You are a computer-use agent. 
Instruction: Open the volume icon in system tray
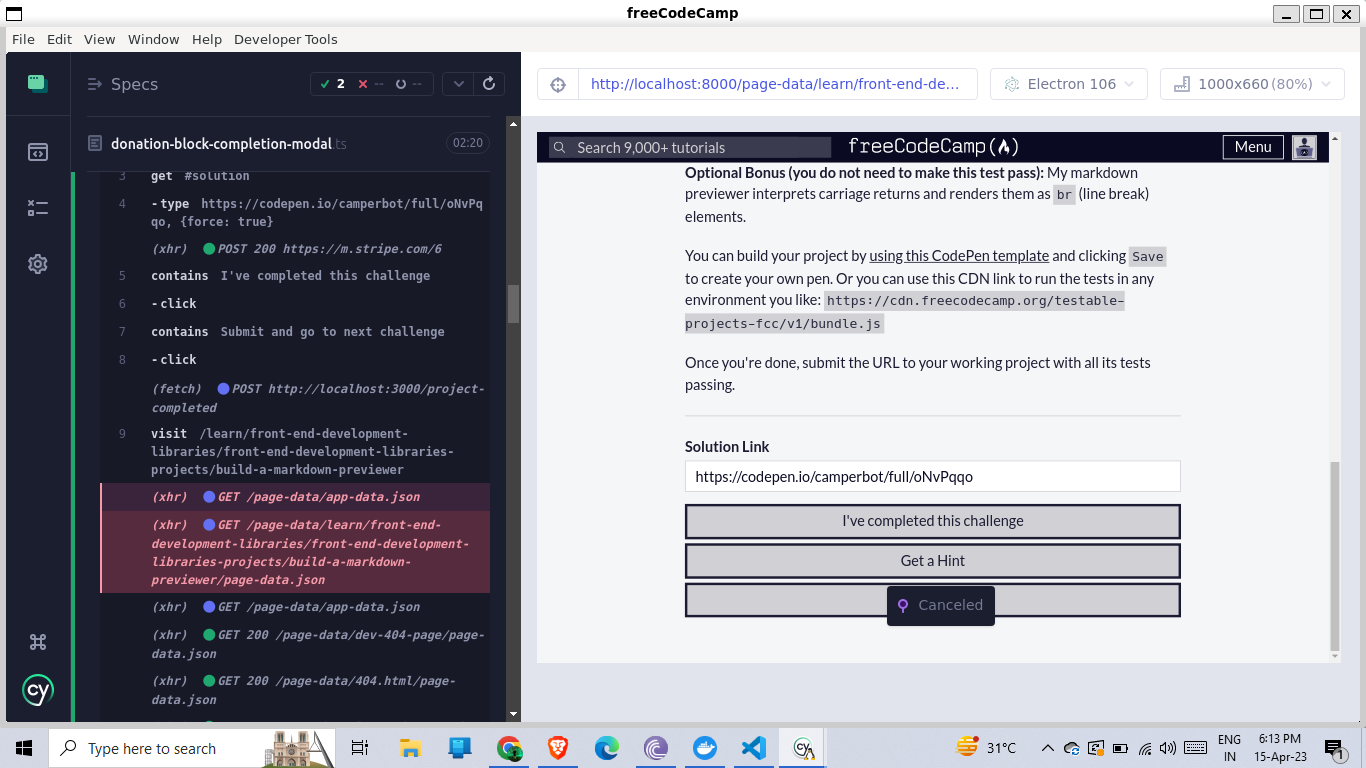tap(1168, 748)
